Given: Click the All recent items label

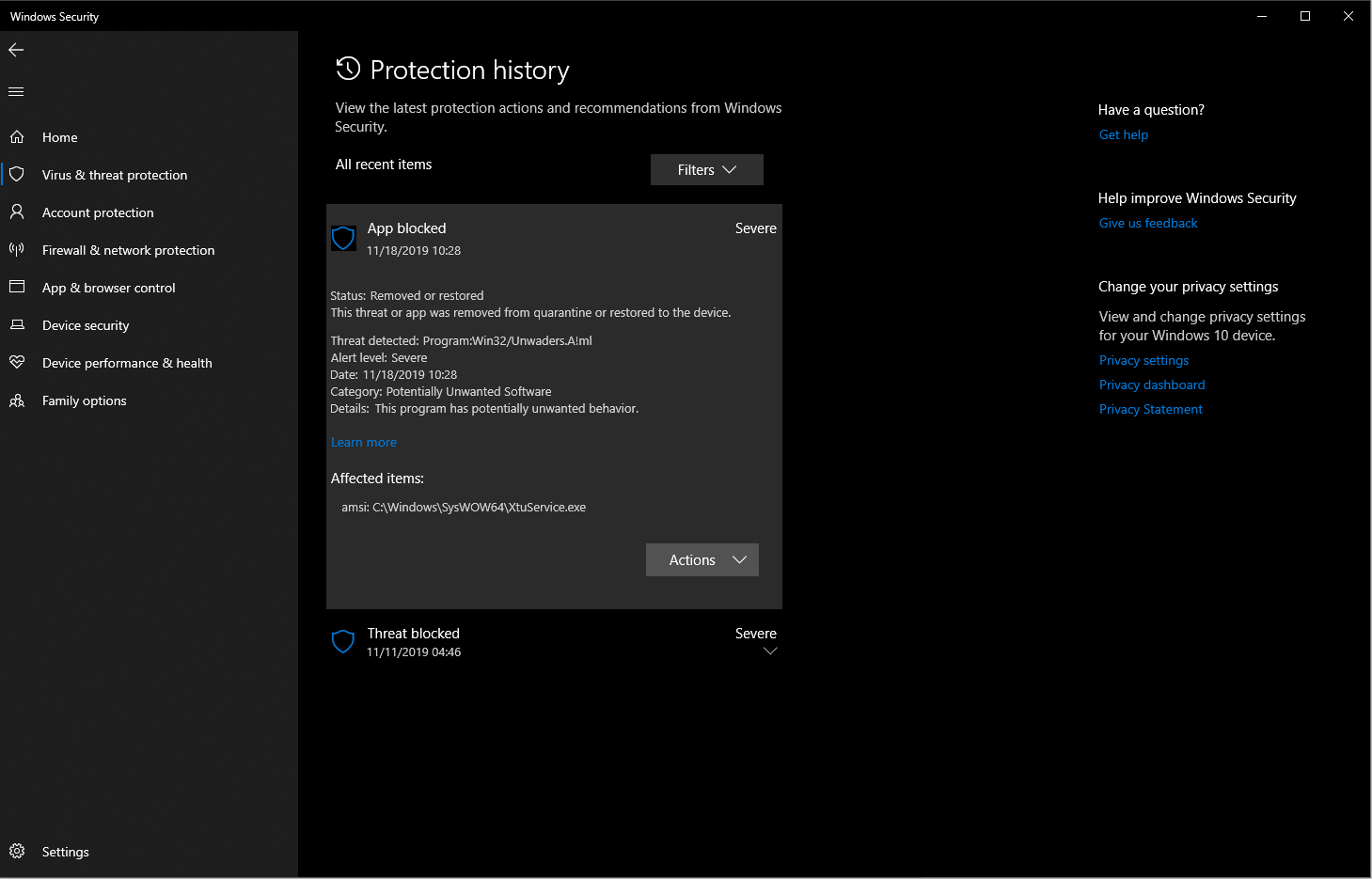Looking at the screenshot, I should 384,165.
